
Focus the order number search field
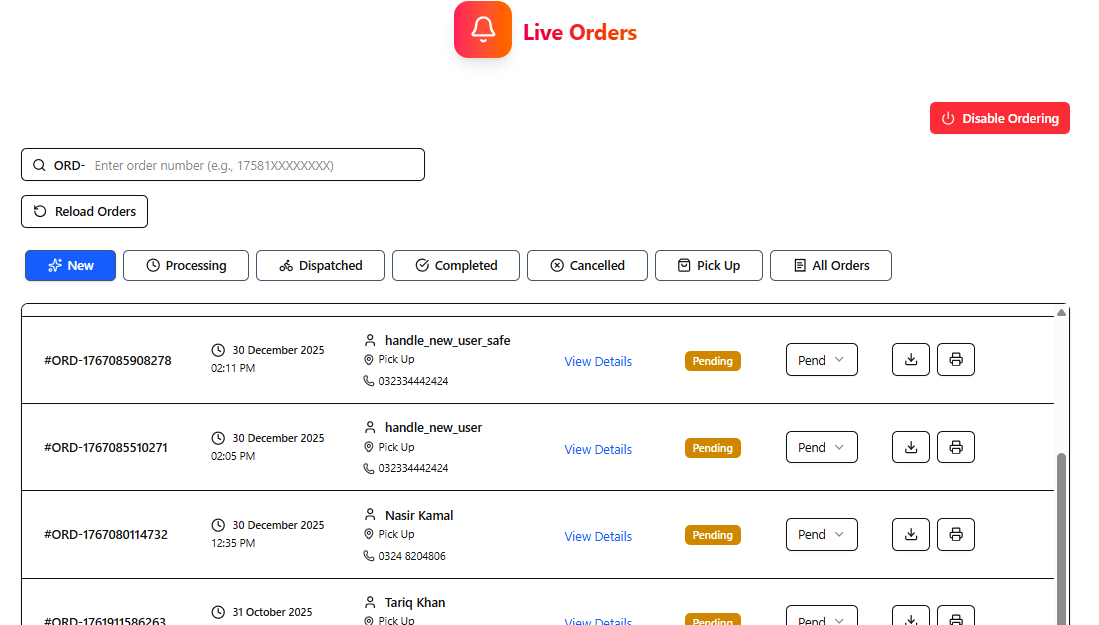[223, 165]
